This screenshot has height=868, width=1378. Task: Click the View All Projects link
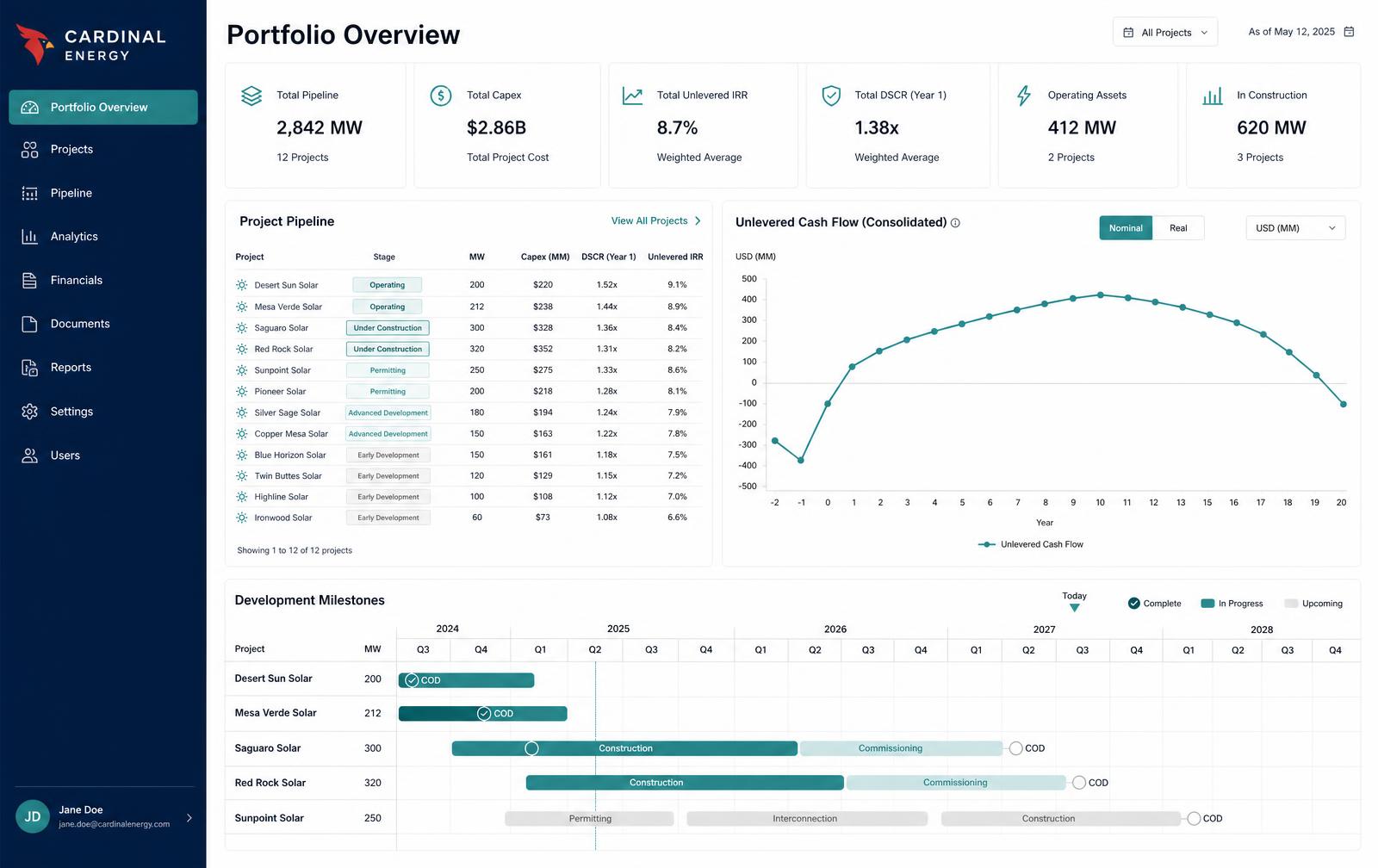coord(656,221)
